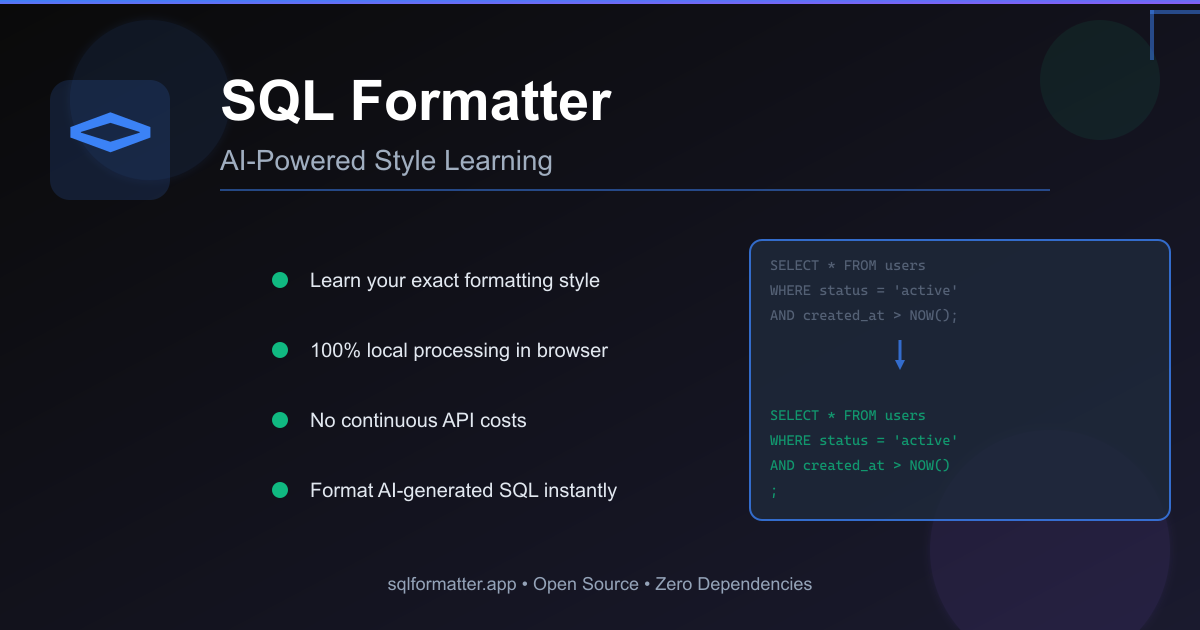Click the green standalone semicolon line
The image size is (1200, 630).
click(x=774, y=491)
